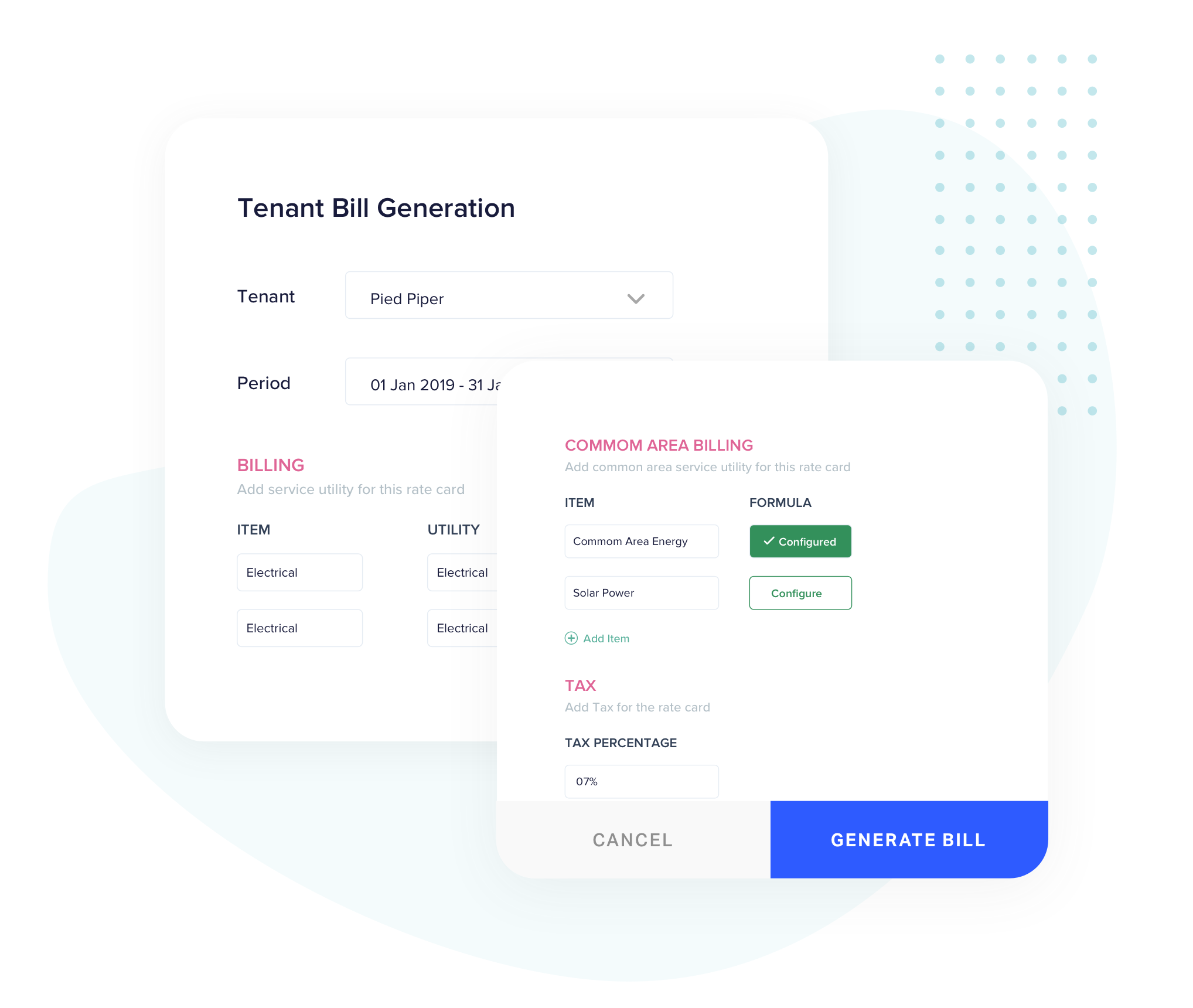Toggle the Configured status for Common Area Energy

point(801,541)
